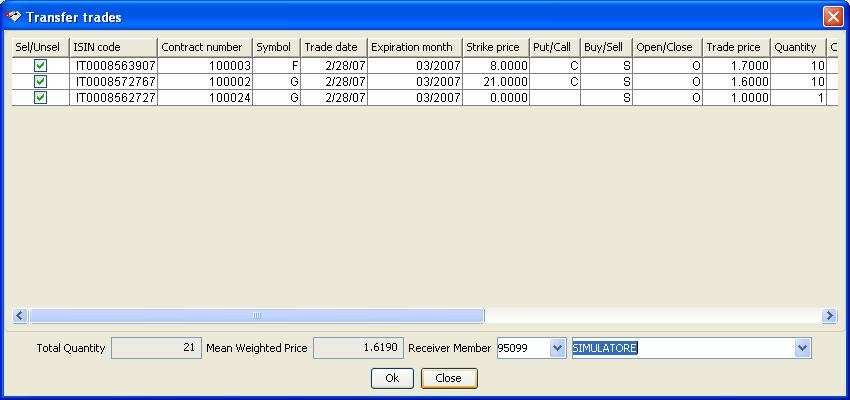
Task: Click the Strike price column header
Action: 496,47
